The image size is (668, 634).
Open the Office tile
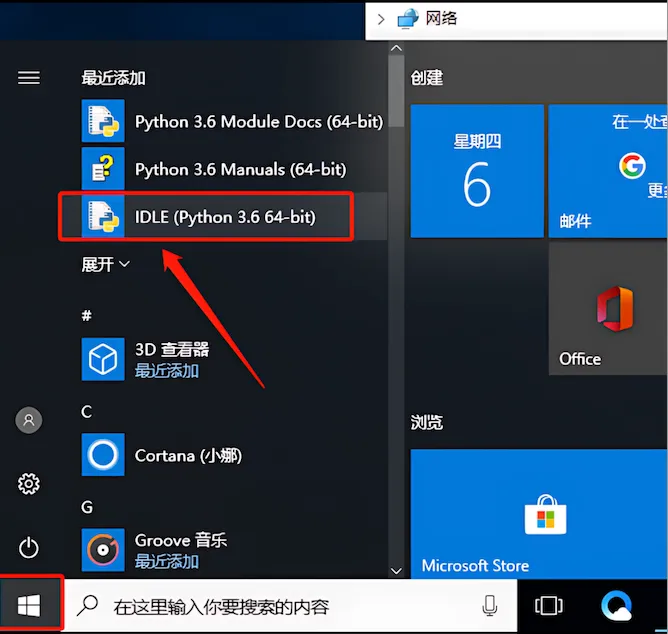[608, 309]
